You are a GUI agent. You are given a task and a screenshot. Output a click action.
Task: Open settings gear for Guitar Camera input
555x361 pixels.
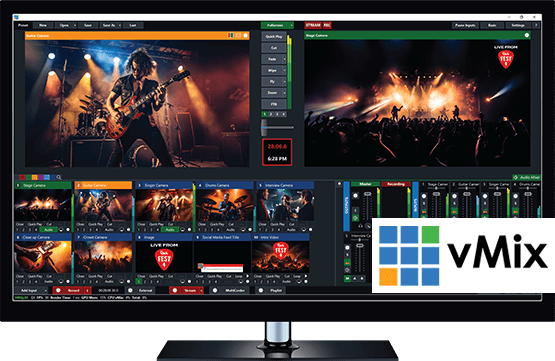[x=128, y=230]
